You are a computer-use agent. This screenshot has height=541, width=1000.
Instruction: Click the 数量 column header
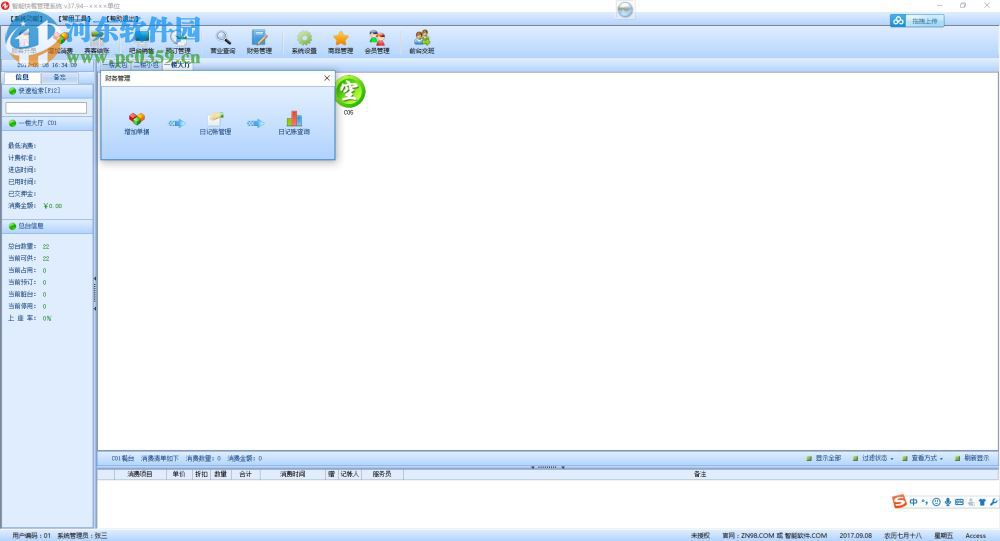coord(221,474)
